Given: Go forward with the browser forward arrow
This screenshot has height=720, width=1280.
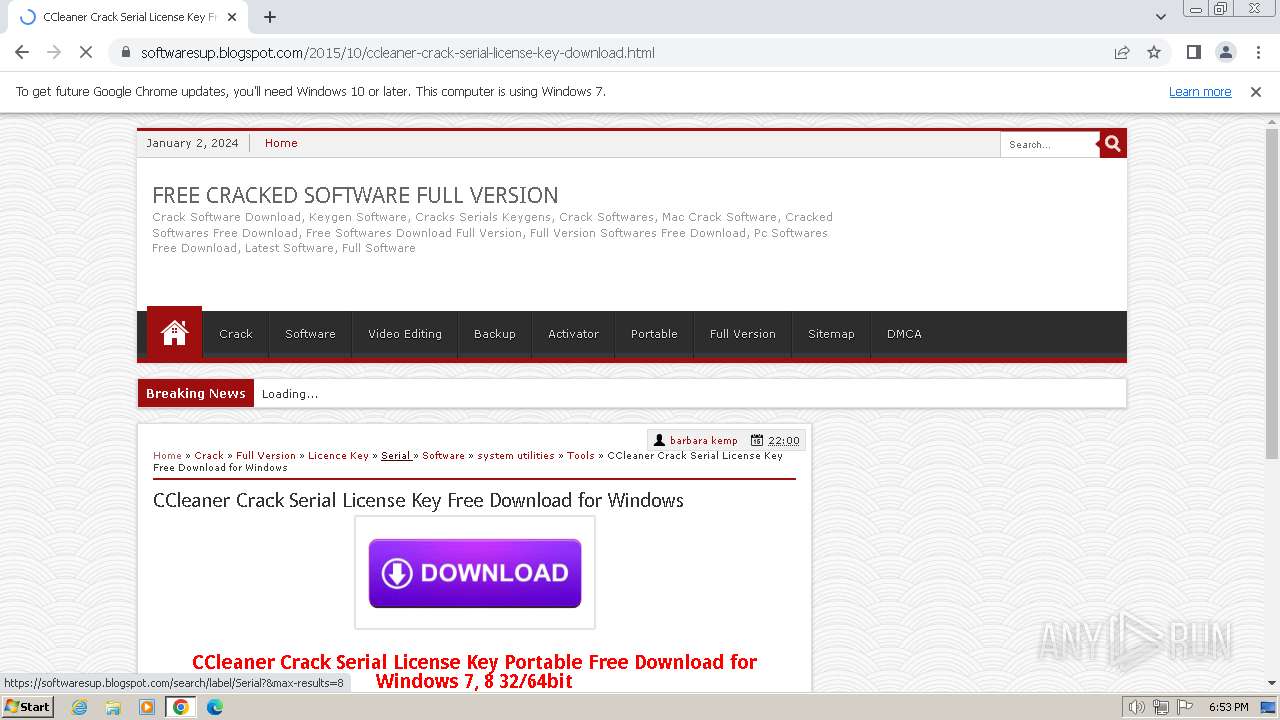Looking at the screenshot, I should pos(54,52).
